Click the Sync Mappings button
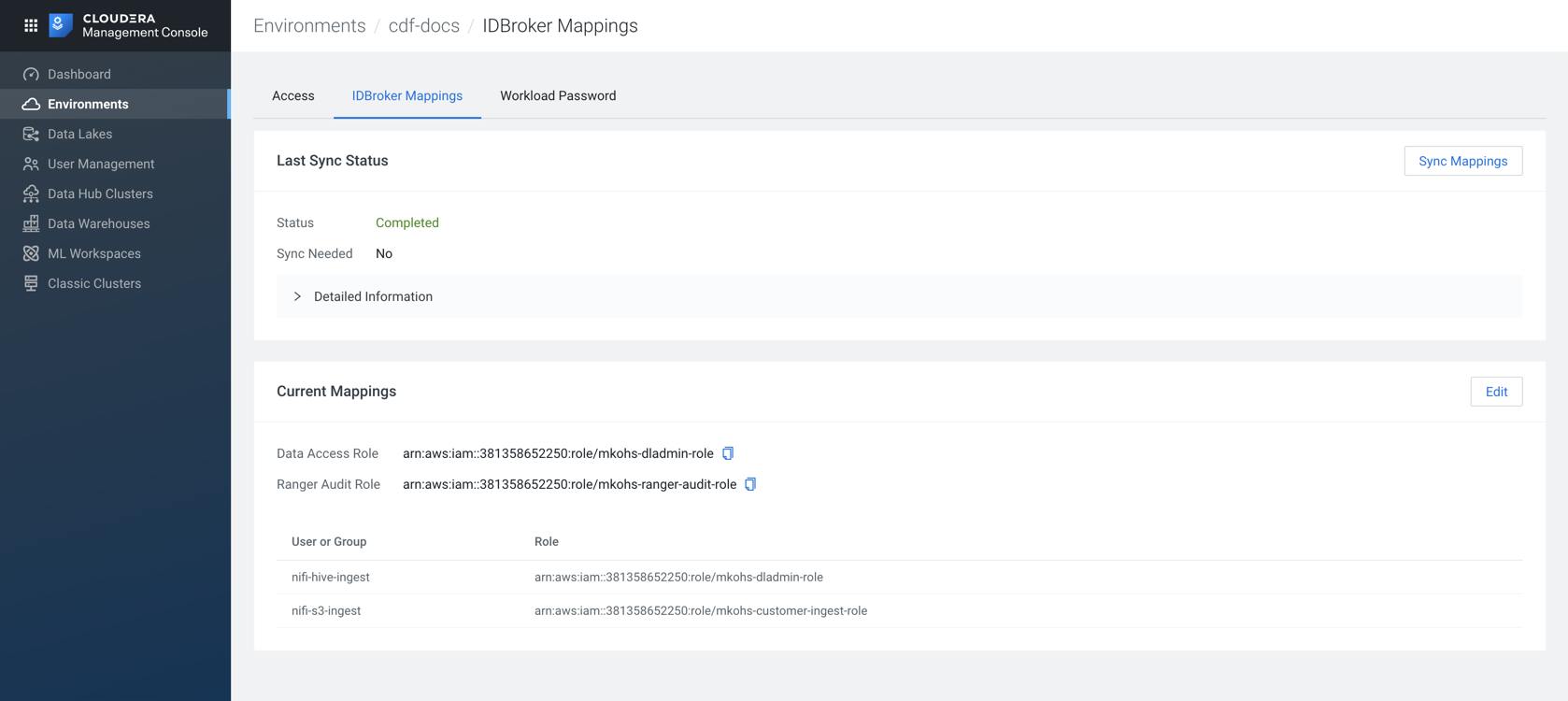The width and height of the screenshot is (1568, 701). click(x=1462, y=161)
